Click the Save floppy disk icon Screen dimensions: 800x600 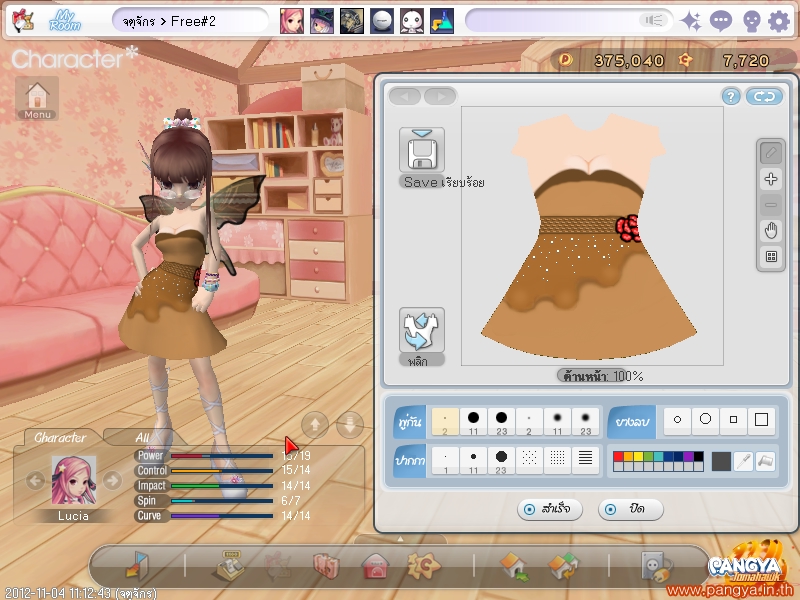point(421,151)
